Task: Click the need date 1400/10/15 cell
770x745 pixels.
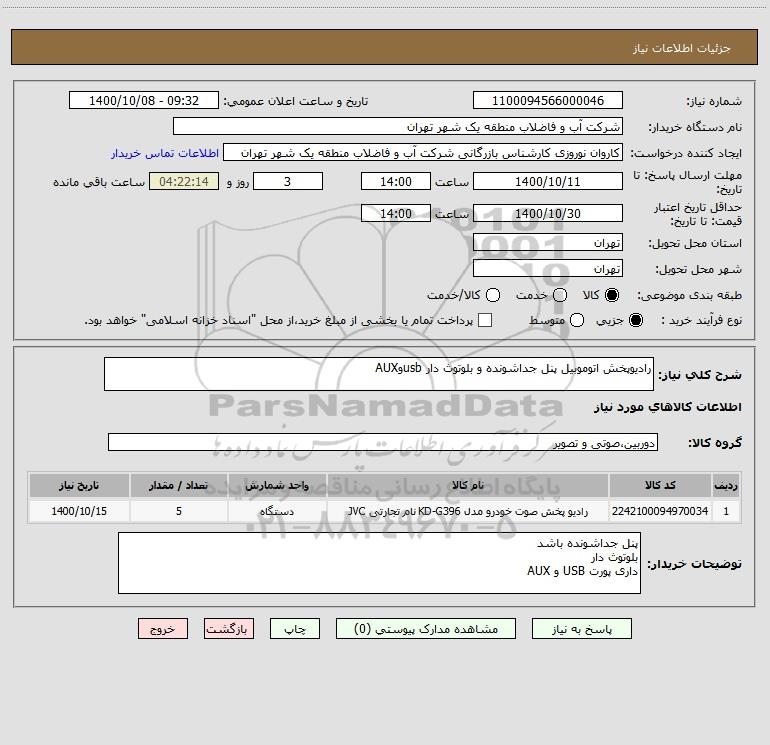Action: point(79,511)
